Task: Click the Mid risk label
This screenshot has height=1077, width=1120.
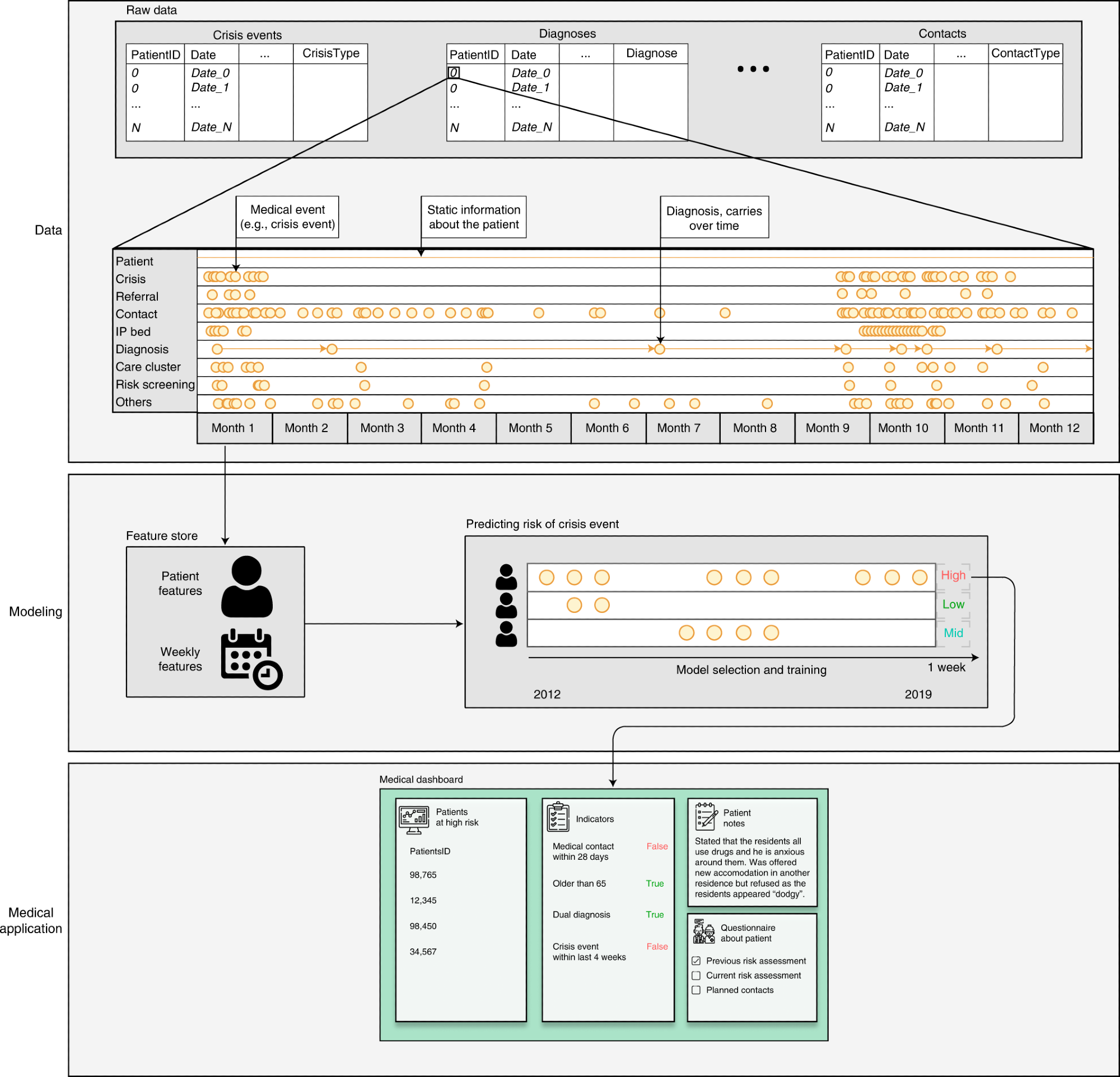Action: pyautogui.click(x=953, y=633)
